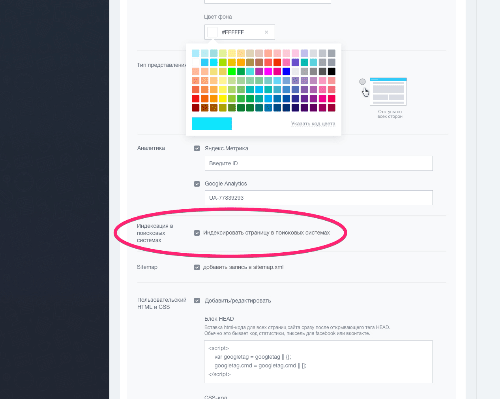Viewport: 500px width, 399px height.
Task: Open the specify color code link
Action: 313,124
